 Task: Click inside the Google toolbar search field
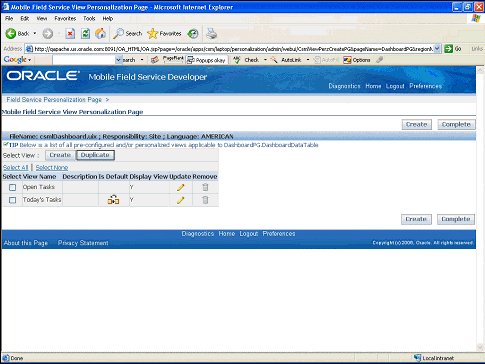(x=84, y=60)
